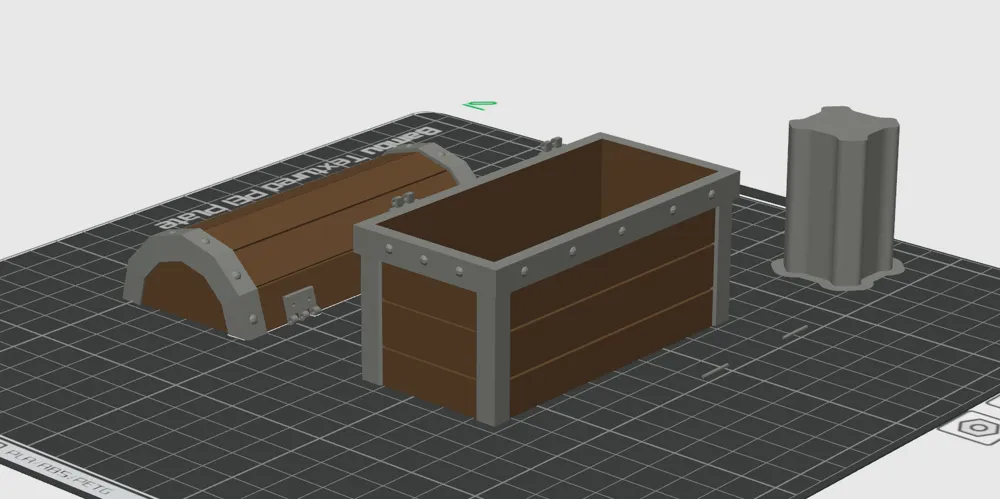Click the green plate name edit icon

(x=480, y=105)
